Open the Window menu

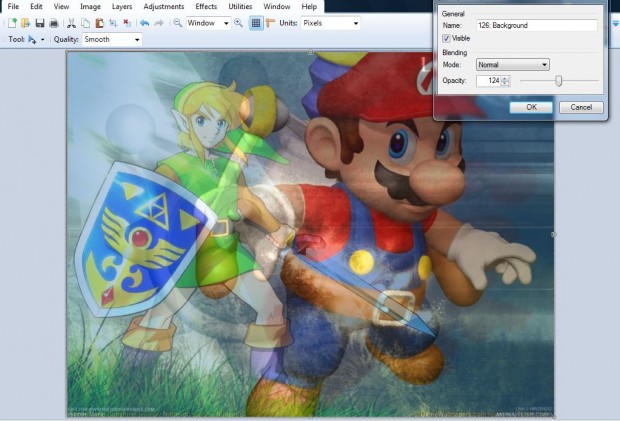click(x=277, y=7)
